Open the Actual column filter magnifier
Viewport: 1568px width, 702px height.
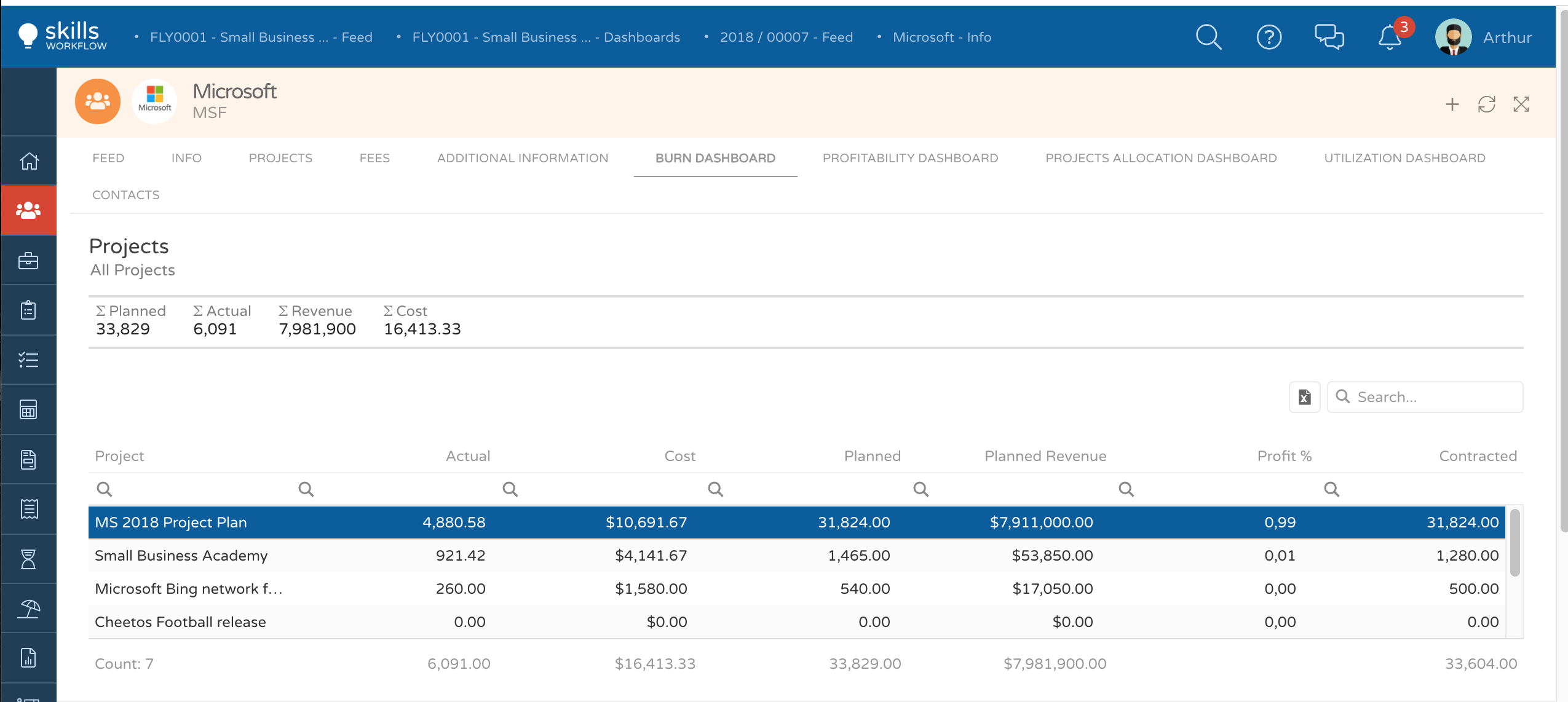pyautogui.click(x=306, y=489)
